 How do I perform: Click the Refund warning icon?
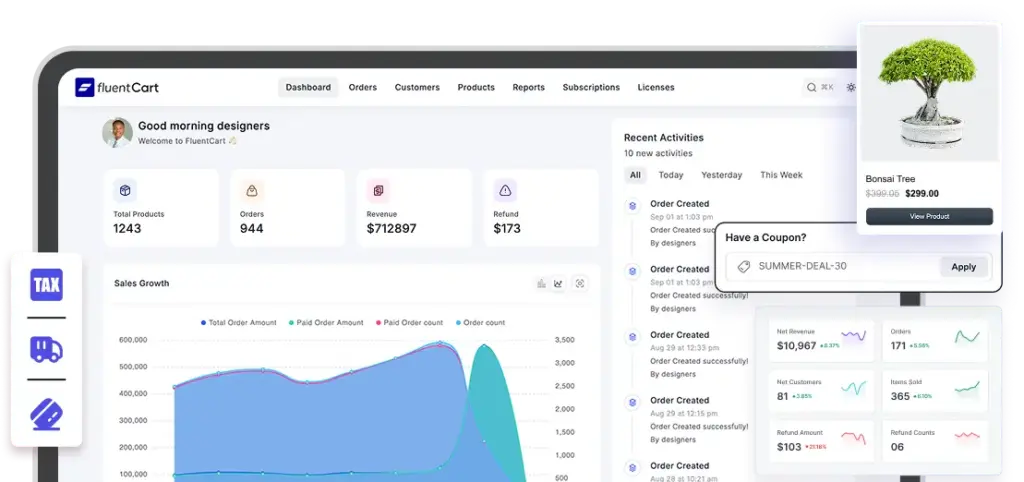[x=505, y=191]
